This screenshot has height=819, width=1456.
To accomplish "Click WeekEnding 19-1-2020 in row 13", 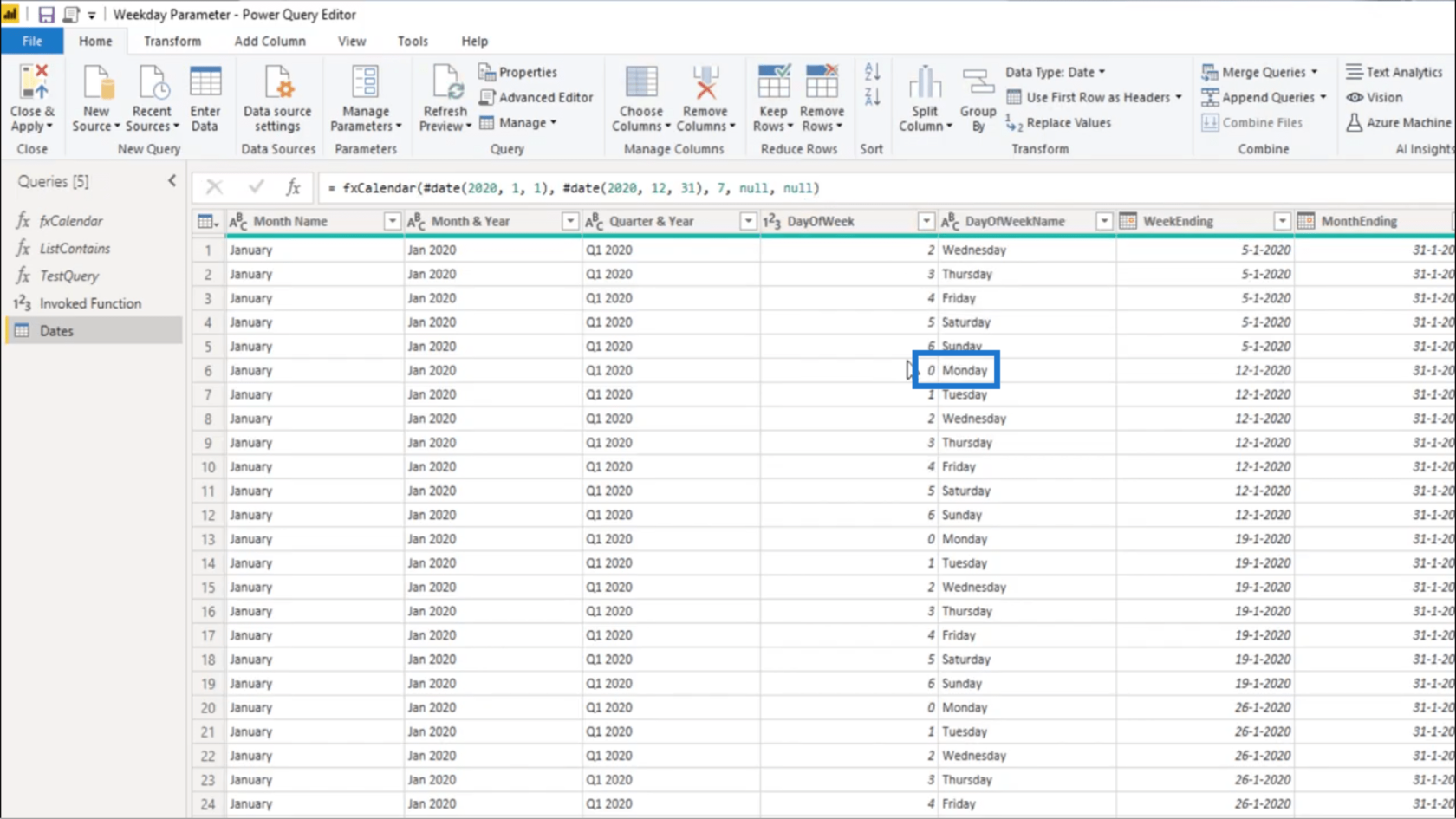I will coord(1262,539).
